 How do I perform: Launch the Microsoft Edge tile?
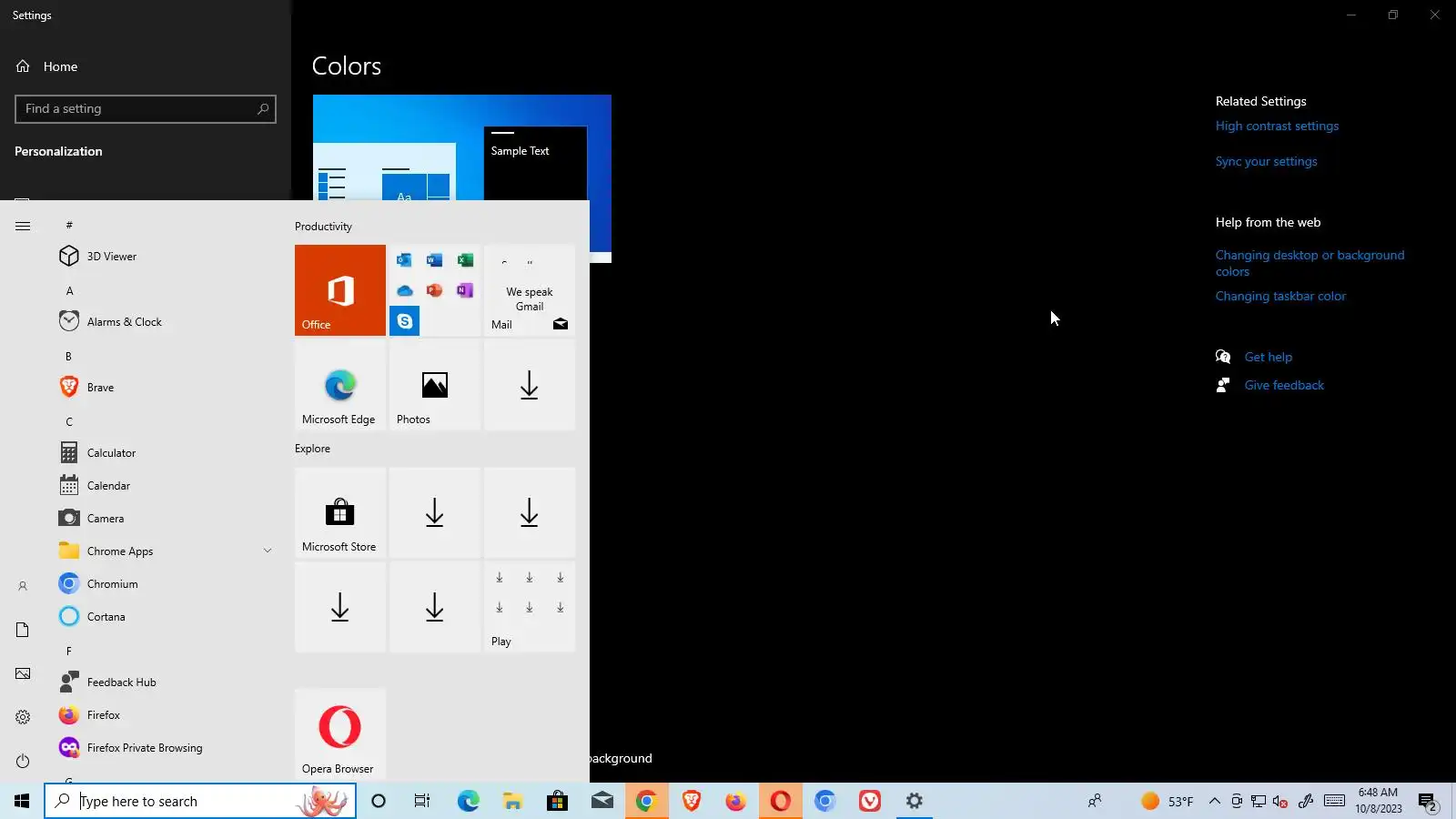click(x=340, y=385)
